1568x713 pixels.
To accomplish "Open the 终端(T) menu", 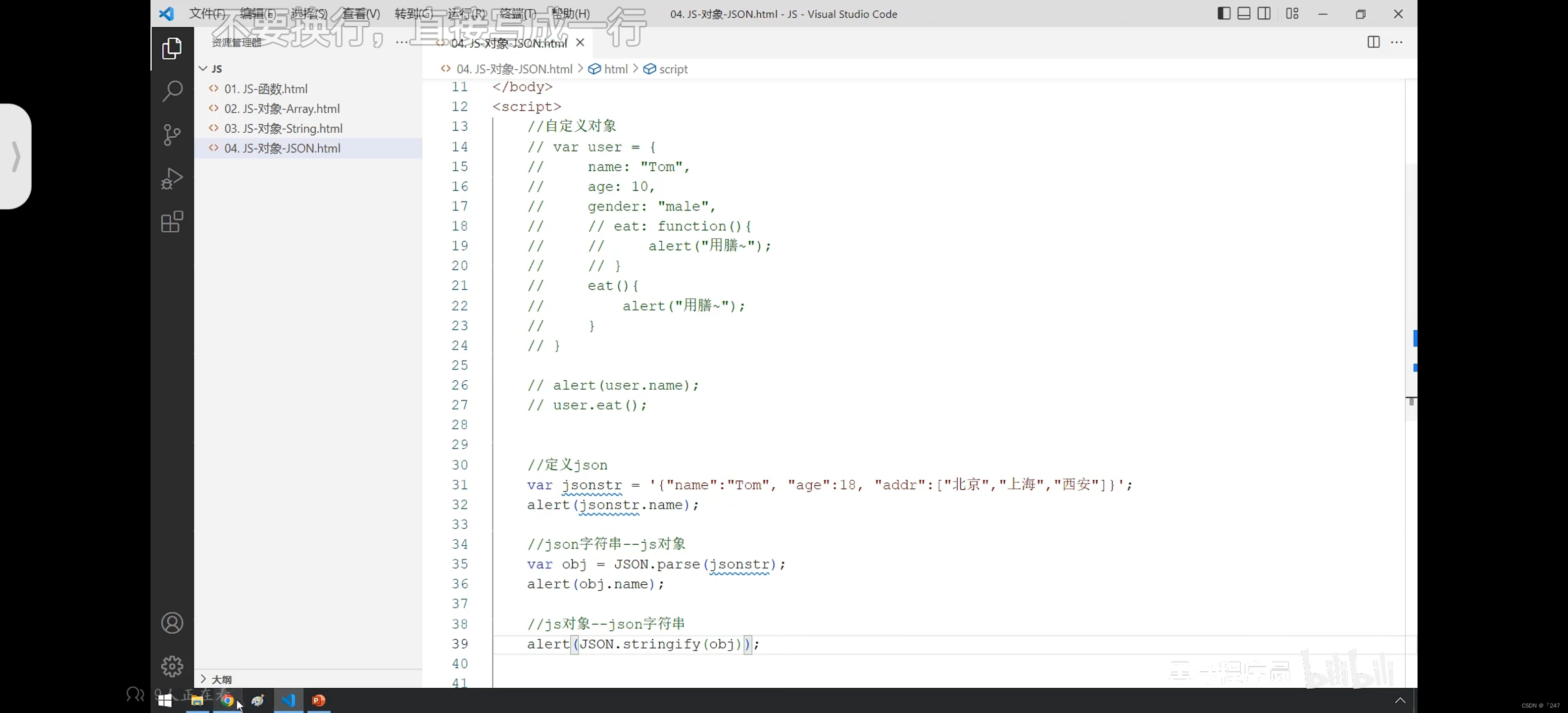I will coord(517,13).
